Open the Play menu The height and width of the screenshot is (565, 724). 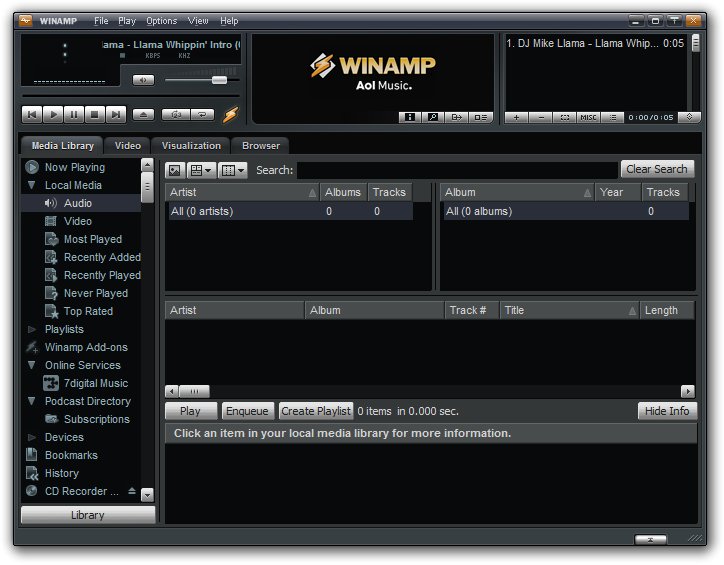(x=127, y=21)
